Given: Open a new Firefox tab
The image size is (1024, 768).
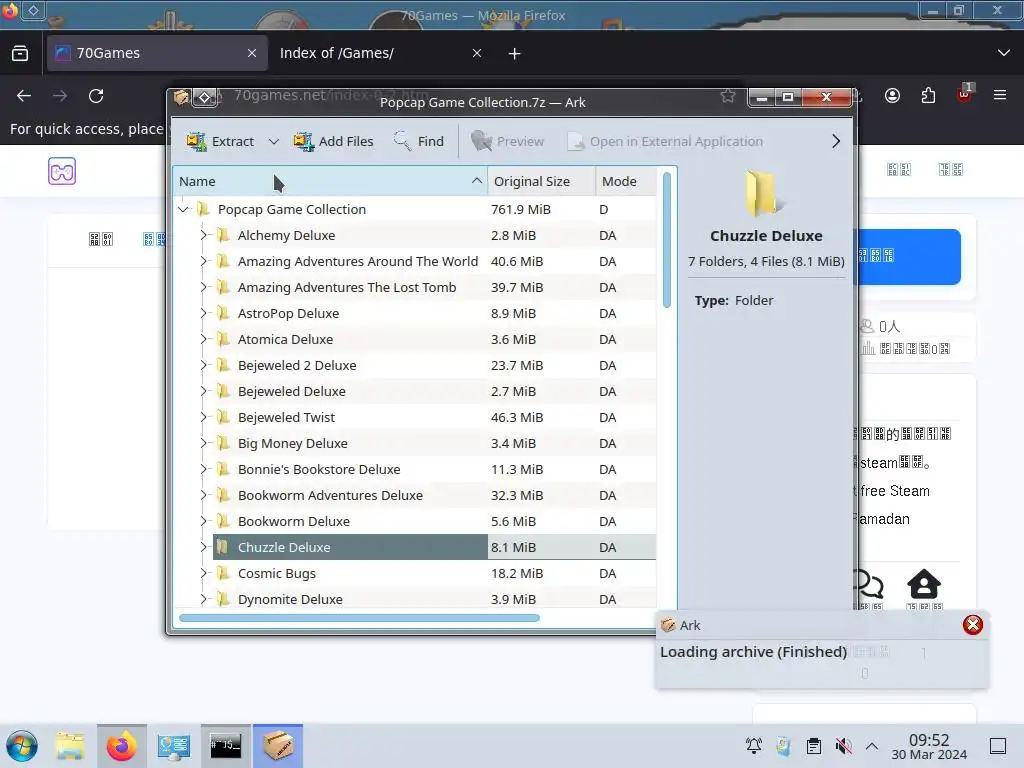Looking at the screenshot, I should 515,54.
